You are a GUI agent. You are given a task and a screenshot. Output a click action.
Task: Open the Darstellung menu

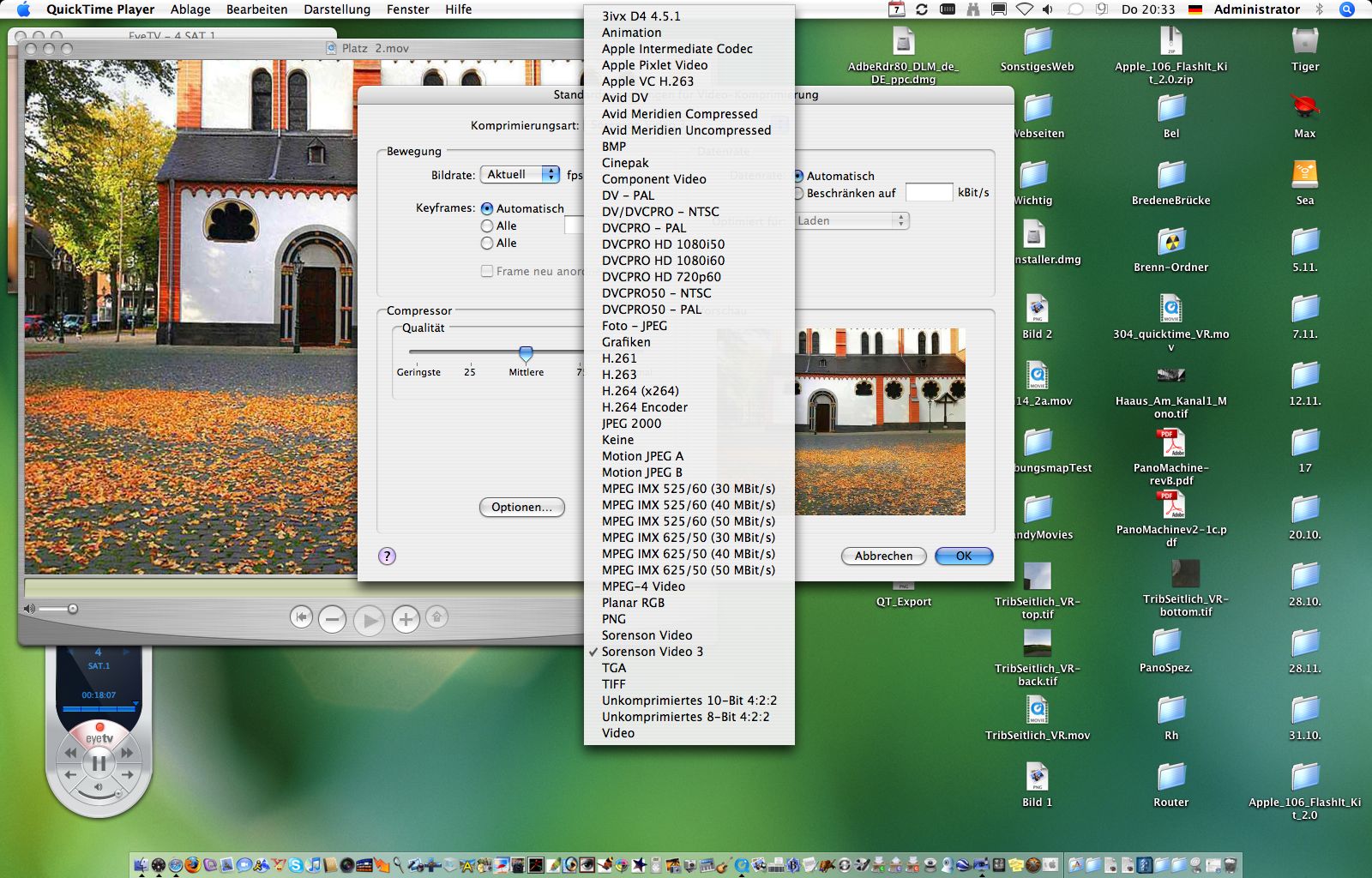tap(336, 9)
